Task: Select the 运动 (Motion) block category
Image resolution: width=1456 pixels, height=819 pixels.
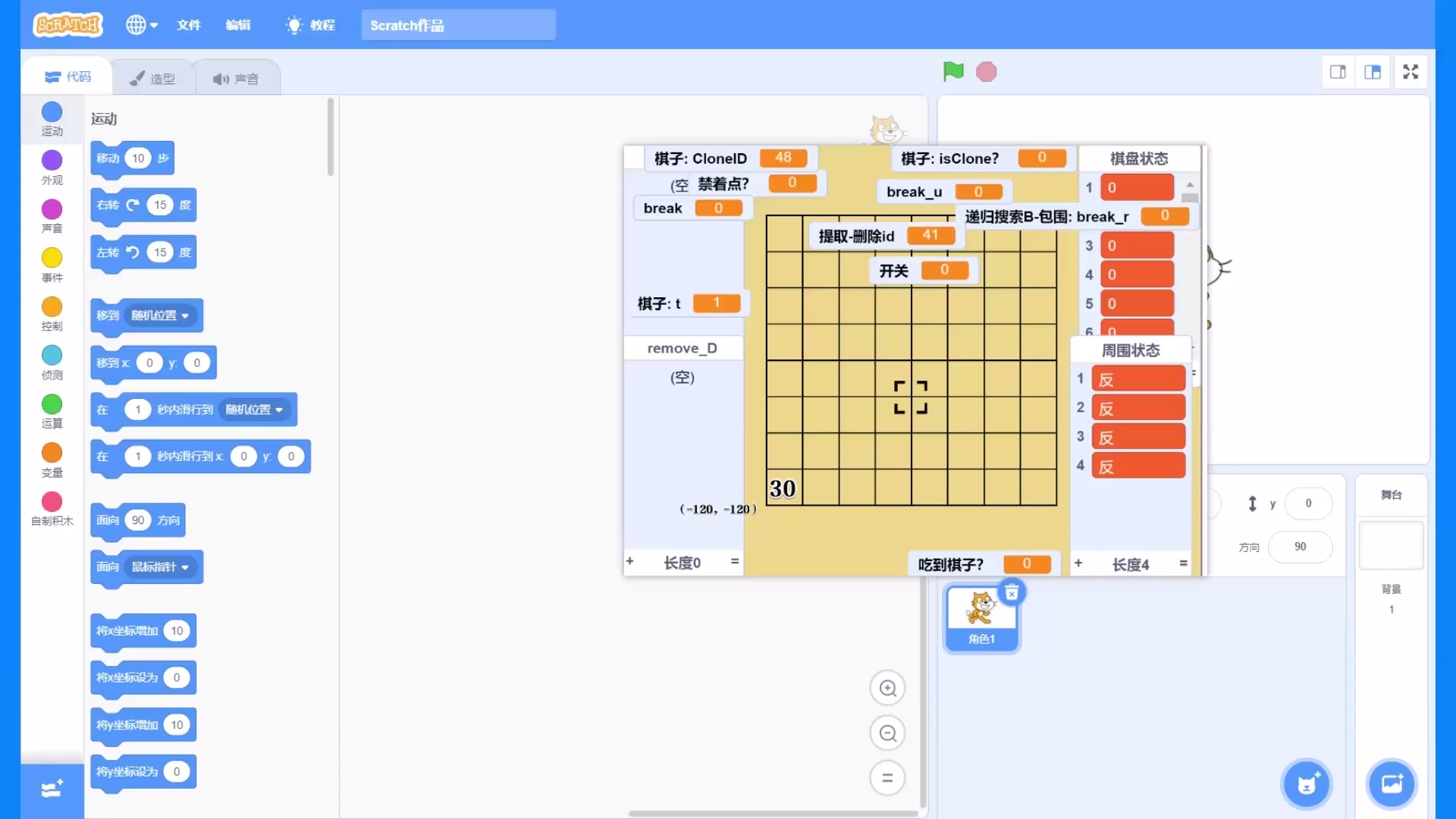Action: click(x=51, y=119)
